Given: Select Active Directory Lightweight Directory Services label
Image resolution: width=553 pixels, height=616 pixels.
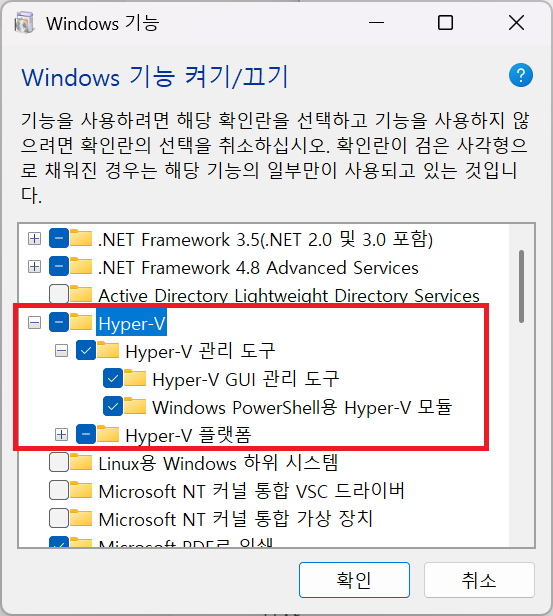Looking at the screenshot, I should 289,295.
